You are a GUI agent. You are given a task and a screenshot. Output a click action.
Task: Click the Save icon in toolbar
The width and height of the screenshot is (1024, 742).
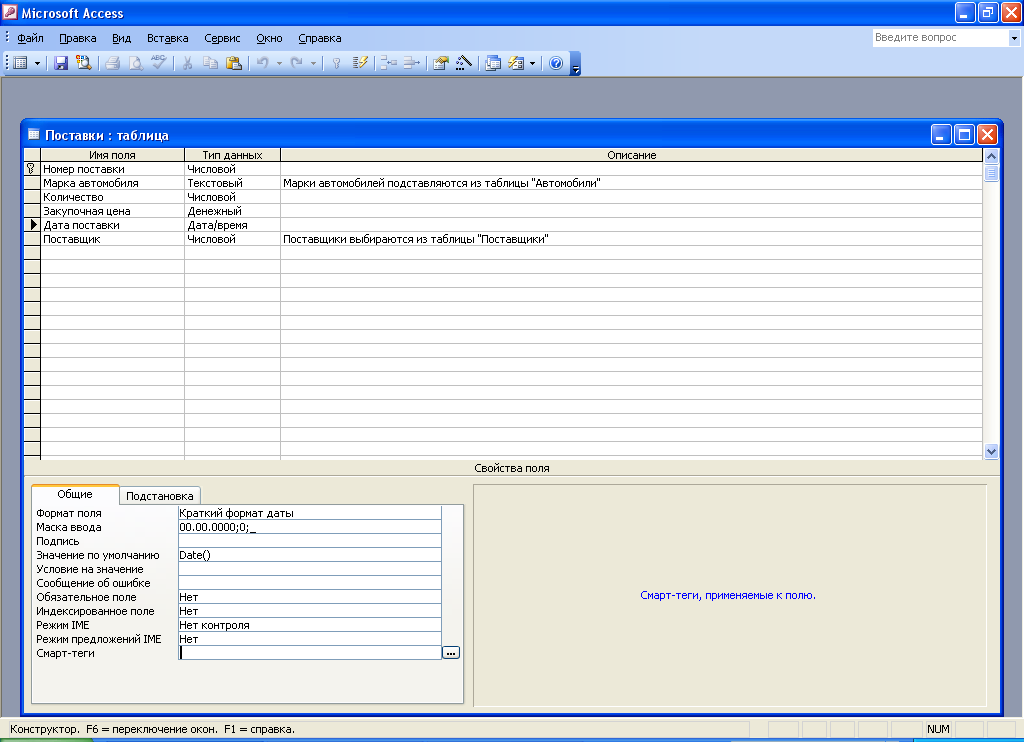pos(61,63)
